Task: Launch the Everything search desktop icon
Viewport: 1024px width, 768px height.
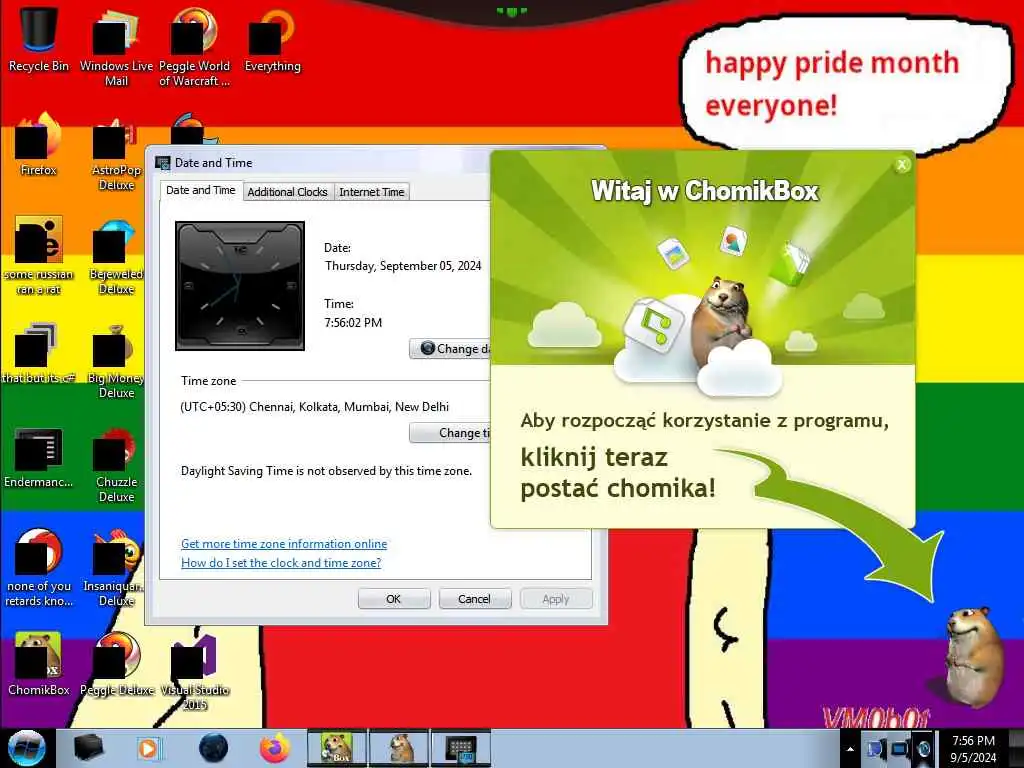Action: tap(272, 39)
